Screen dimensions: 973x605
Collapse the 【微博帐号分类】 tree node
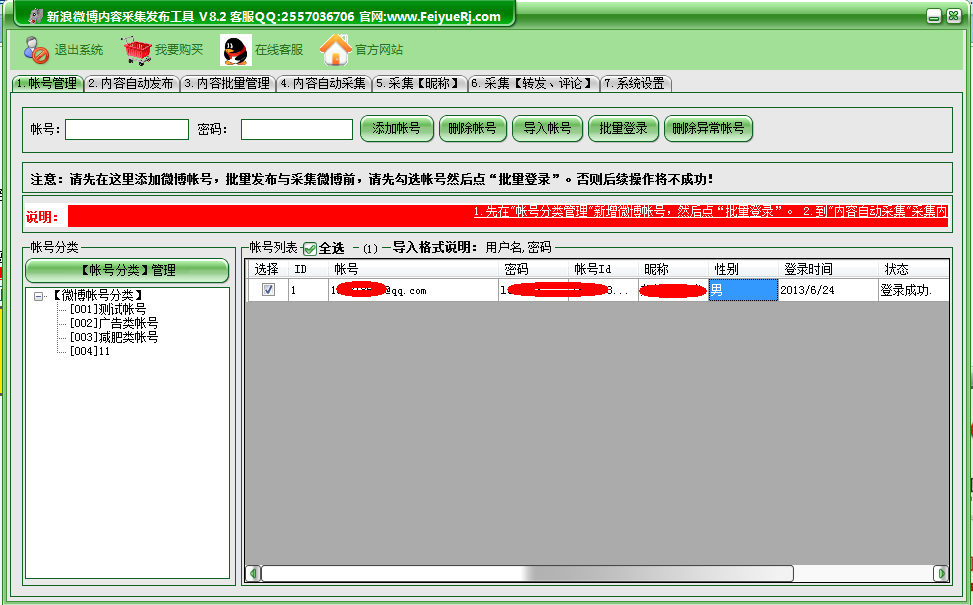(38, 296)
